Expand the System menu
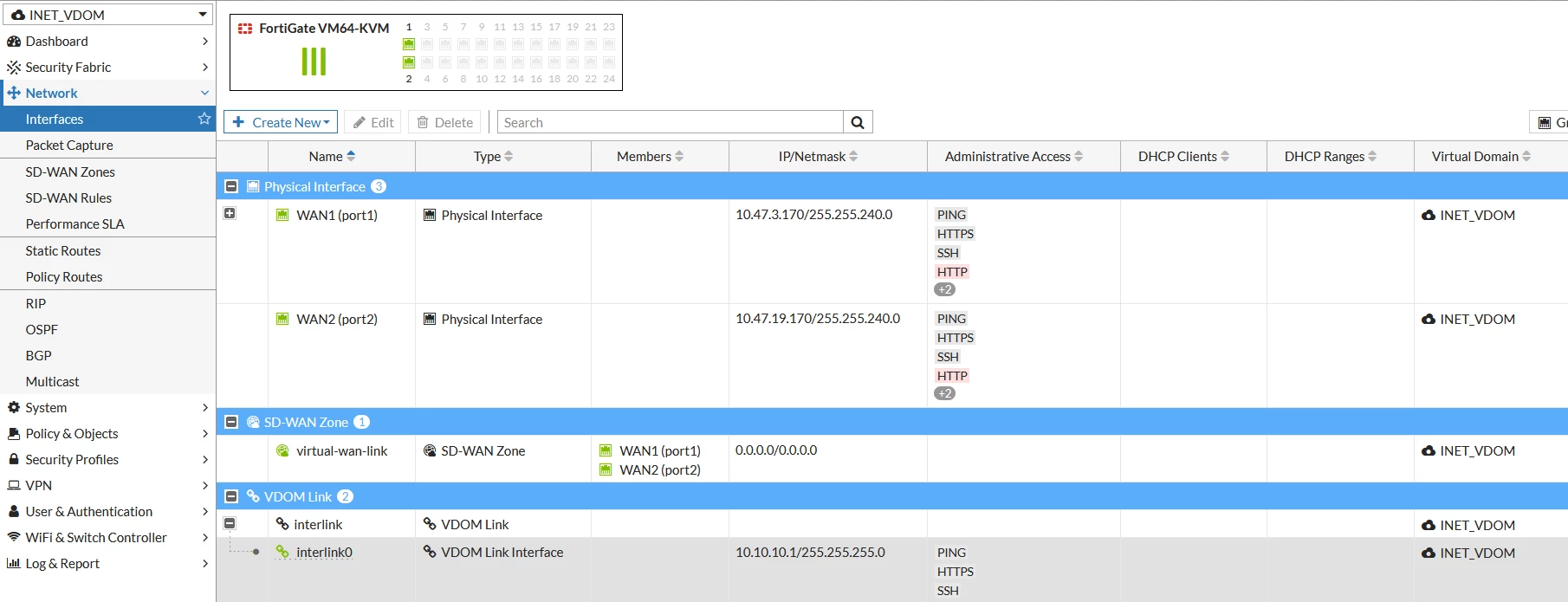This screenshot has height=602, width=1568. coord(107,407)
